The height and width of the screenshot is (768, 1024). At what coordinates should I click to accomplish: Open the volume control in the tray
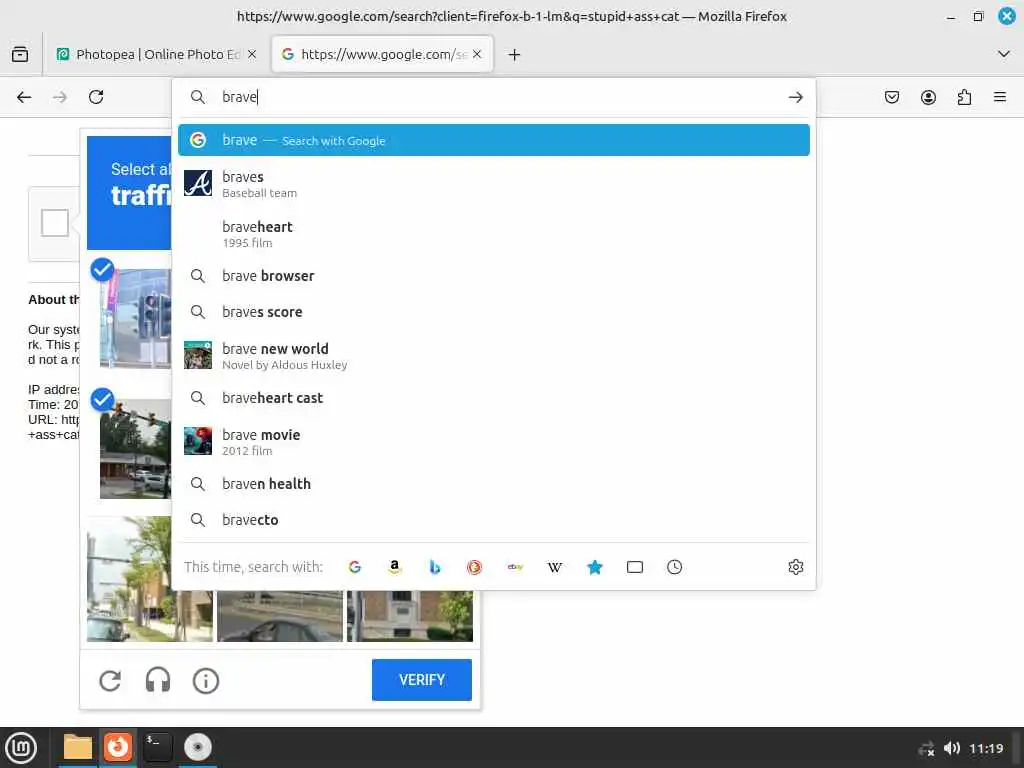click(952, 748)
